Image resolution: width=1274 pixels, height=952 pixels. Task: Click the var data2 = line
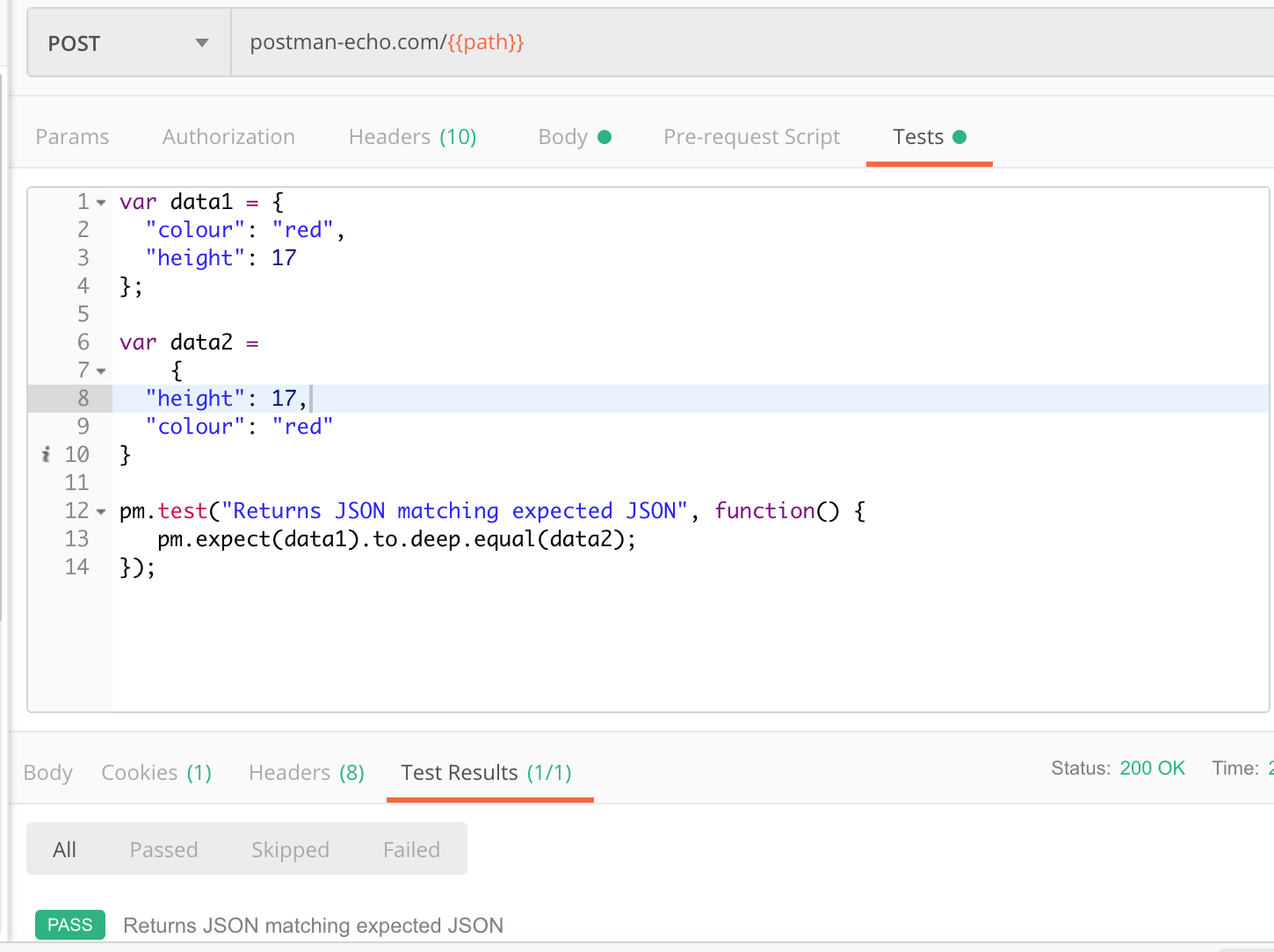(189, 343)
